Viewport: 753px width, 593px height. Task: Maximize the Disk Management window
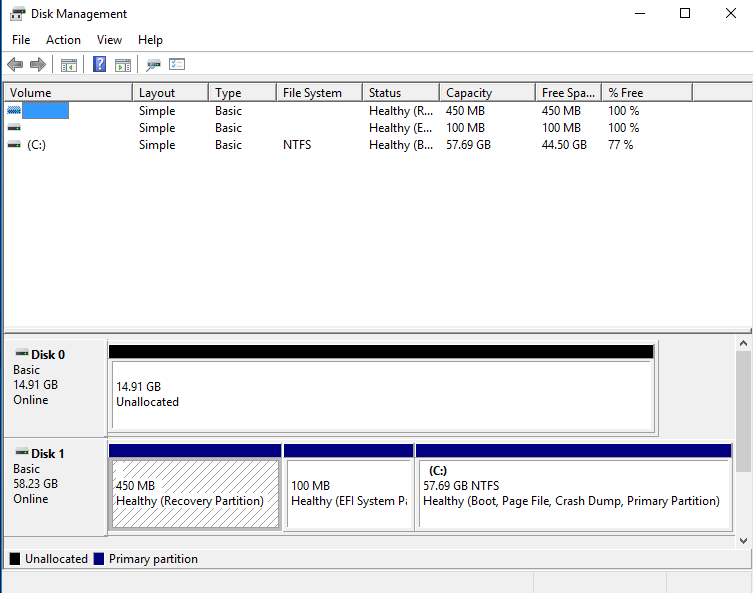[685, 13]
